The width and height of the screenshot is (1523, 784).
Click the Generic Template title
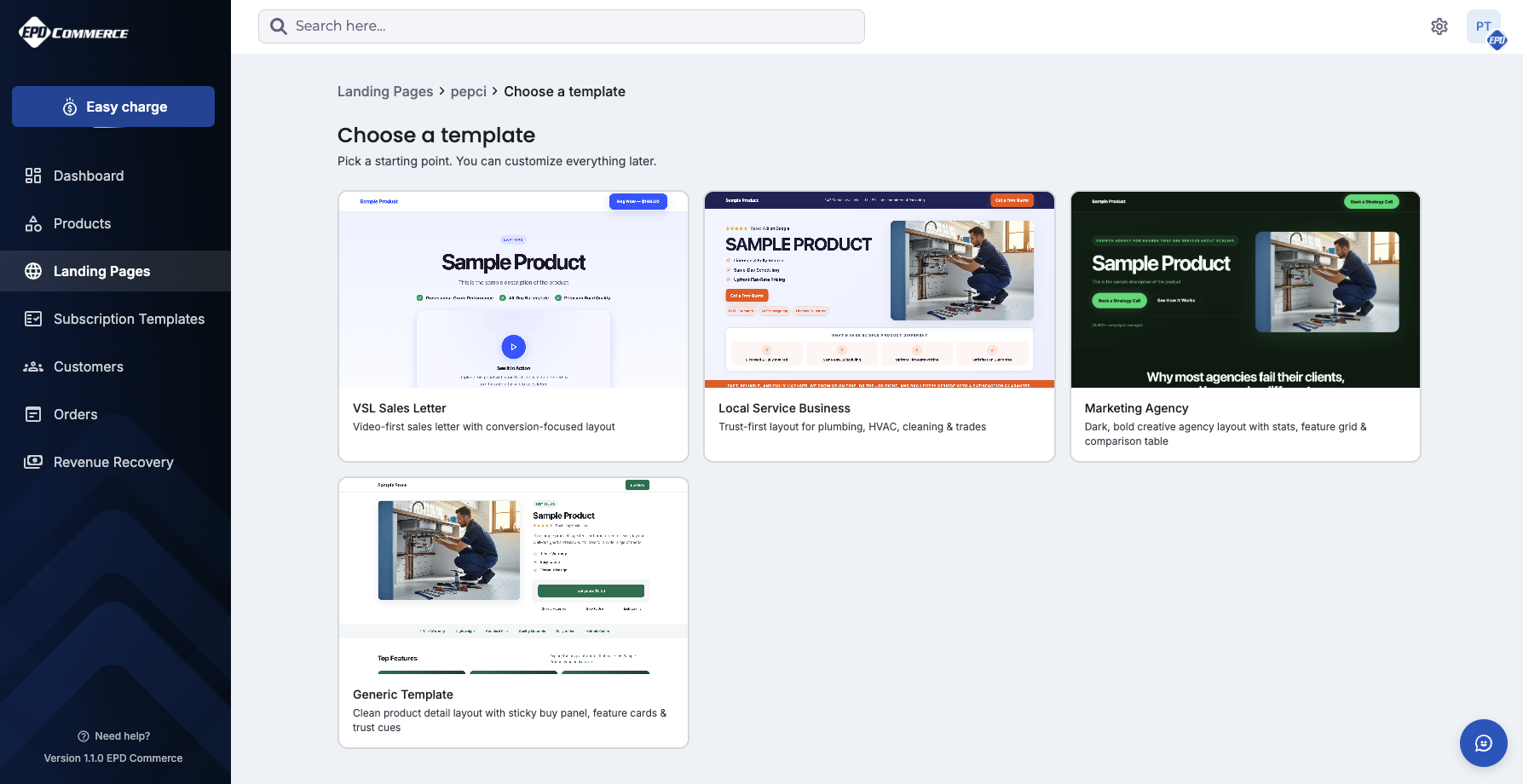point(403,695)
